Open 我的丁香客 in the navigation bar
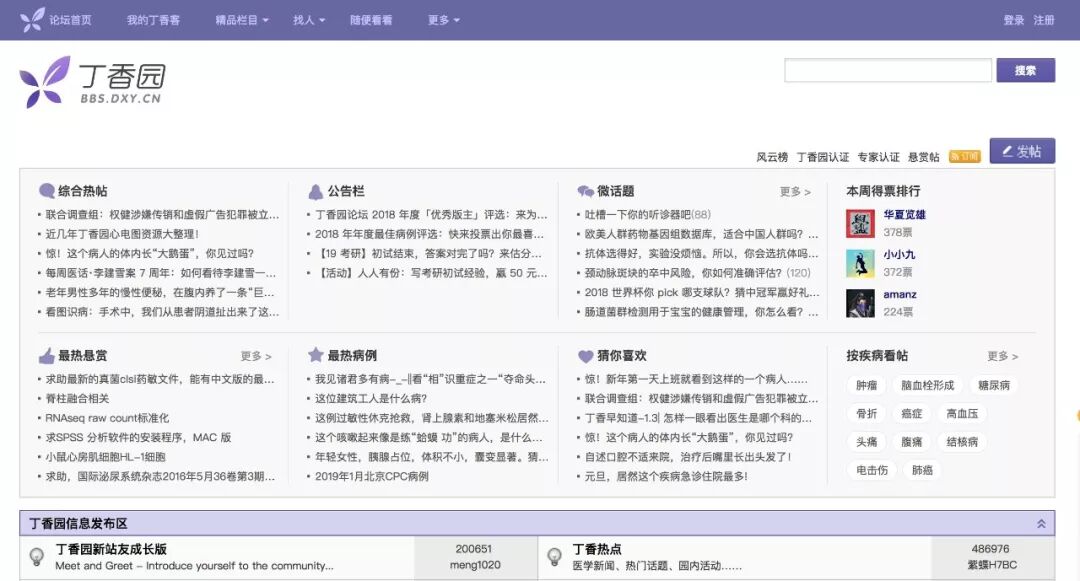Image resolution: width=1080 pixels, height=581 pixels. pyautogui.click(x=153, y=20)
